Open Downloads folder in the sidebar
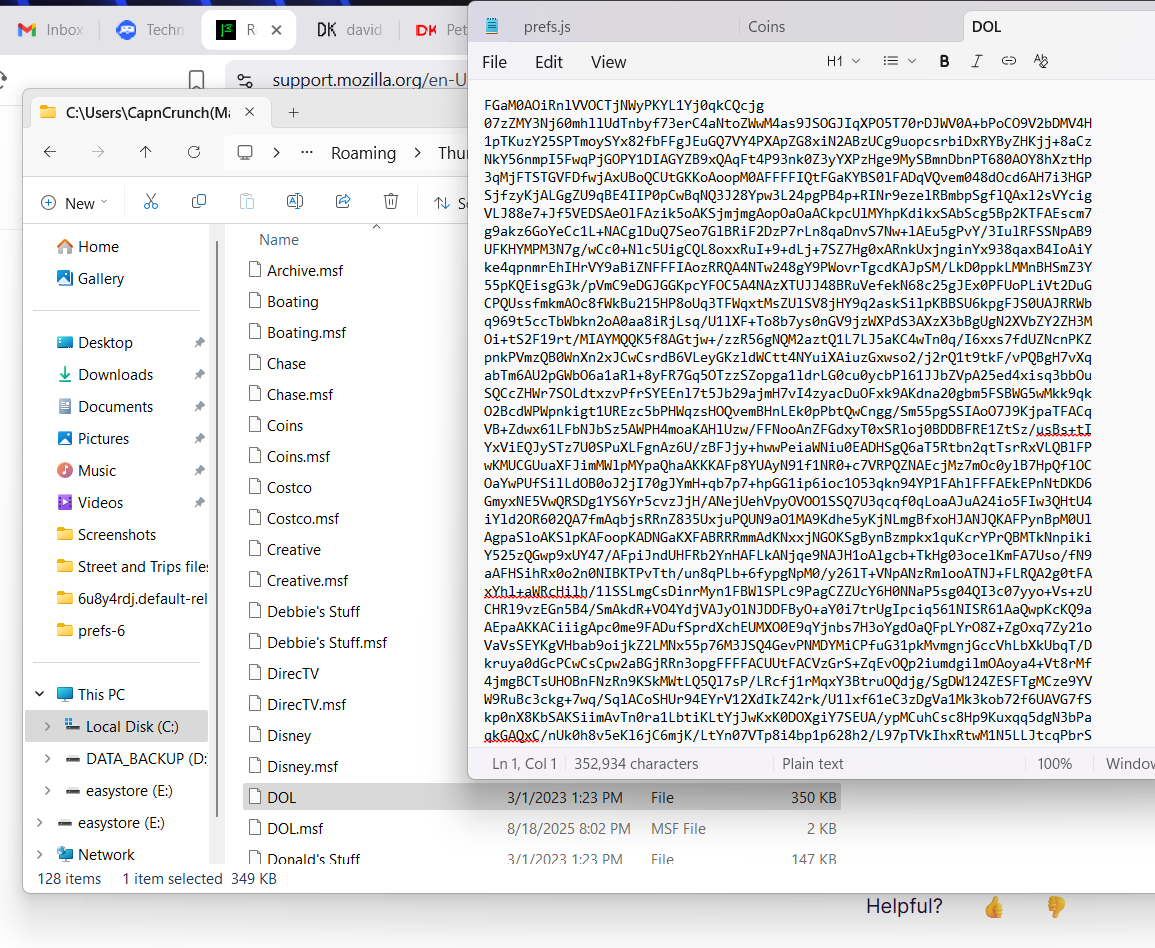Viewport: 1155px width, 948px height. tap(115, 374)
